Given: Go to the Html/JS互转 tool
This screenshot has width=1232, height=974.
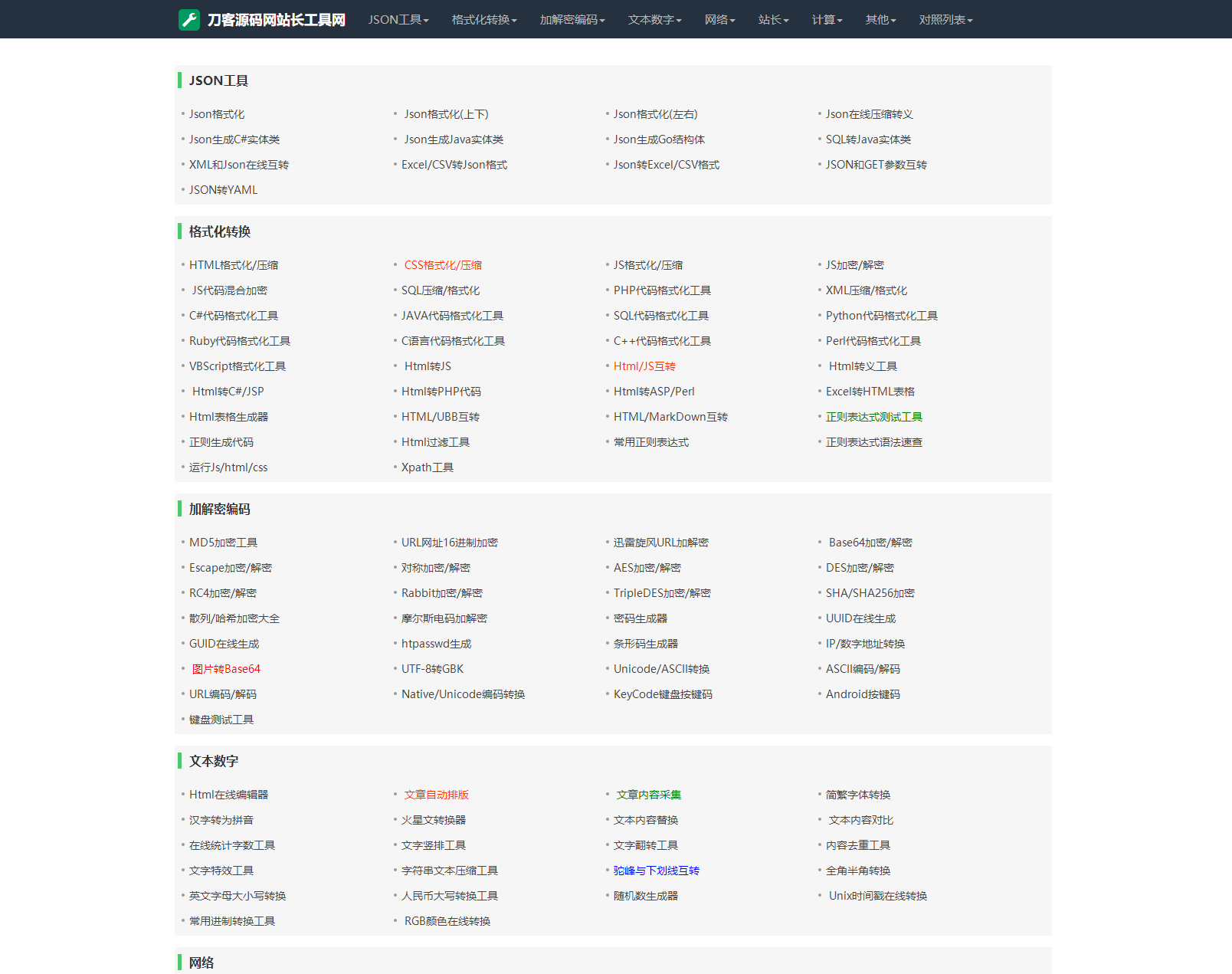Looking at the screenshot, I should click(x=644, y=366).
